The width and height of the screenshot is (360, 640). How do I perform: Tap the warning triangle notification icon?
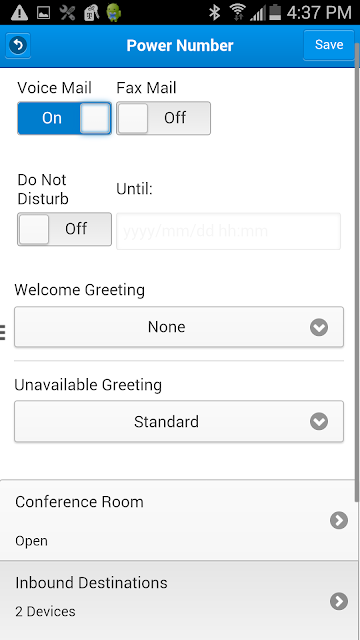click(x=19, y=13)
